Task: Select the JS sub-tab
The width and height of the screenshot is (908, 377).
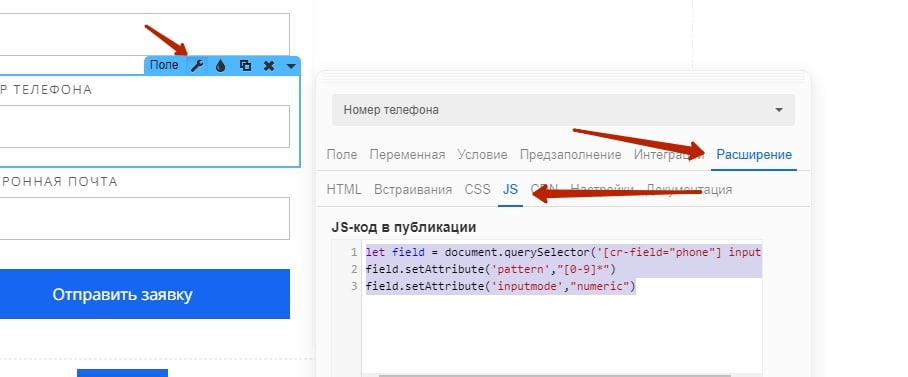Action: (x=510, y=189)
